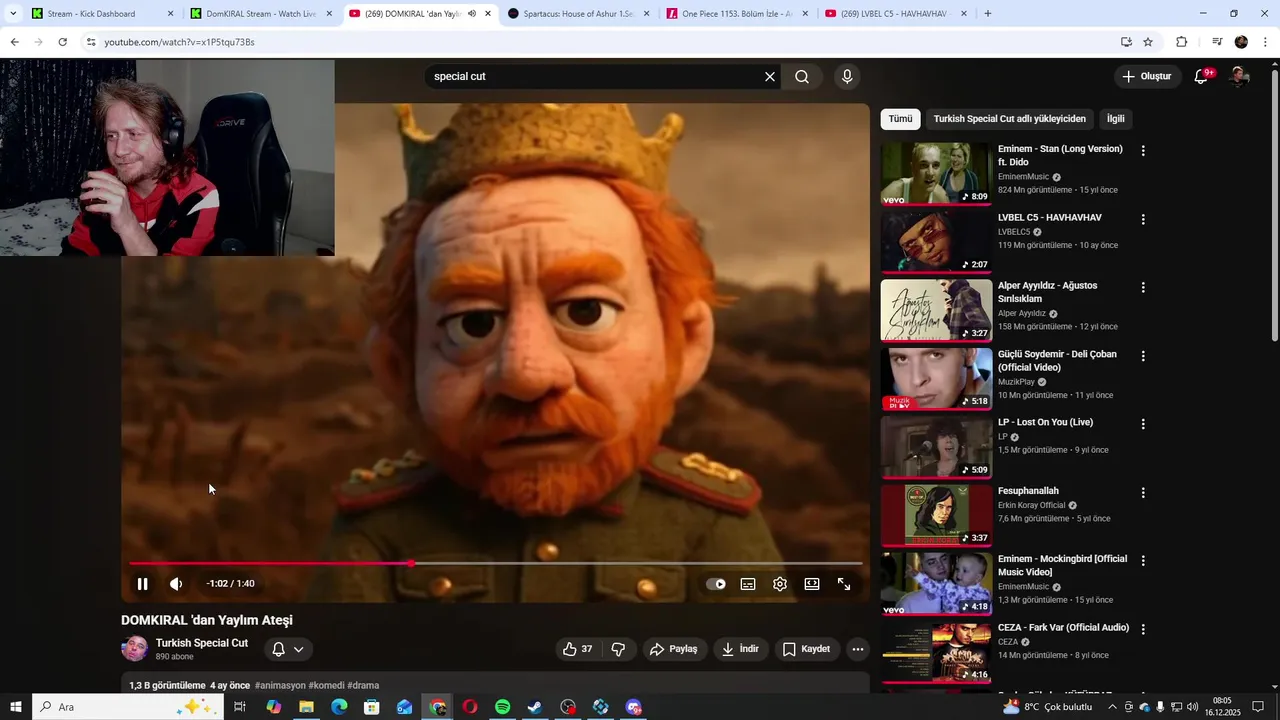Reload the page with the refresh icon

click(x=62, y=42)
